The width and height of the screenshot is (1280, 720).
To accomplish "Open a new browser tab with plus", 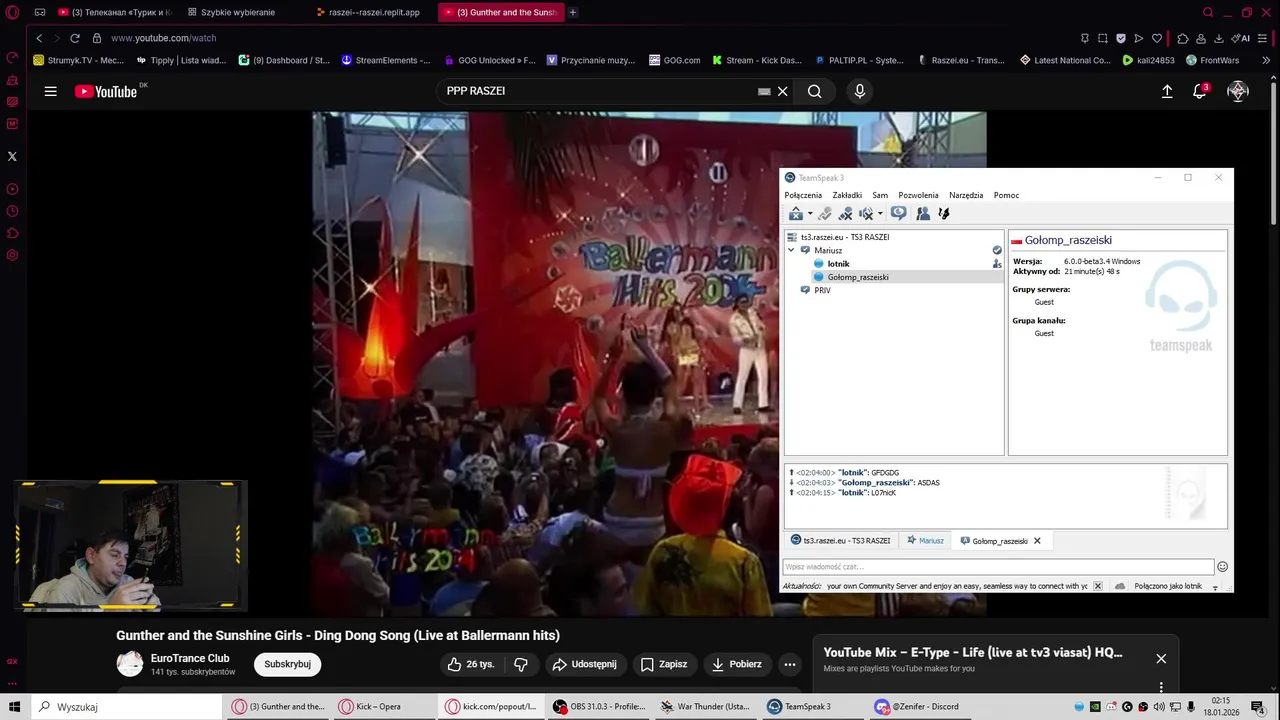I will [573, 12].
